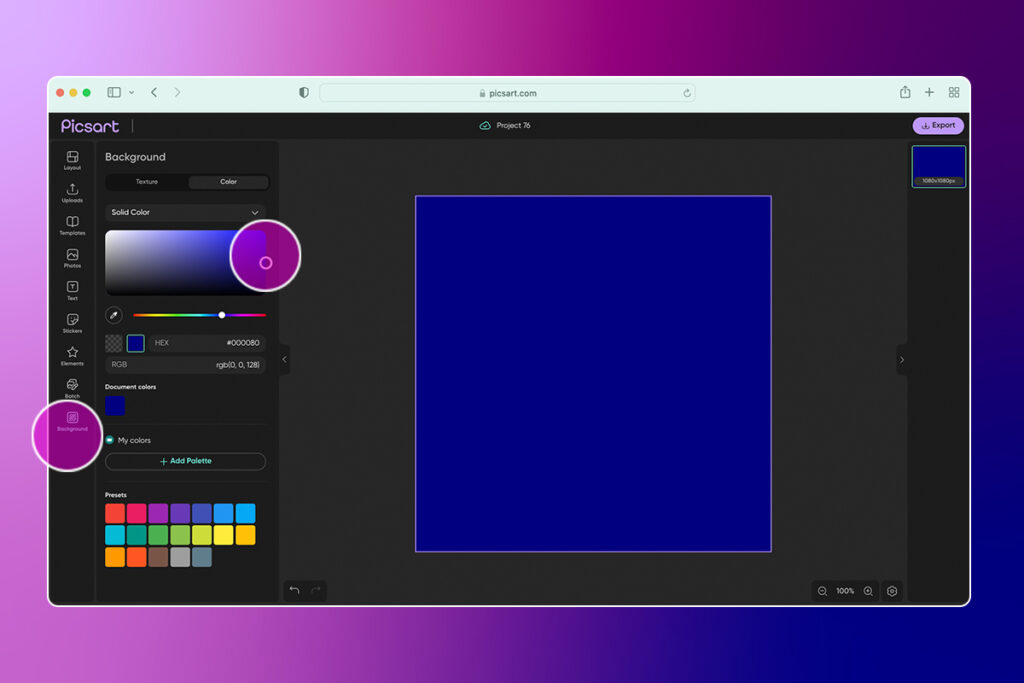Viewport: 1024px width, 683px height.
Task: Click the HEX color input field
Action: pyautogui.click(x=208, y=343)
